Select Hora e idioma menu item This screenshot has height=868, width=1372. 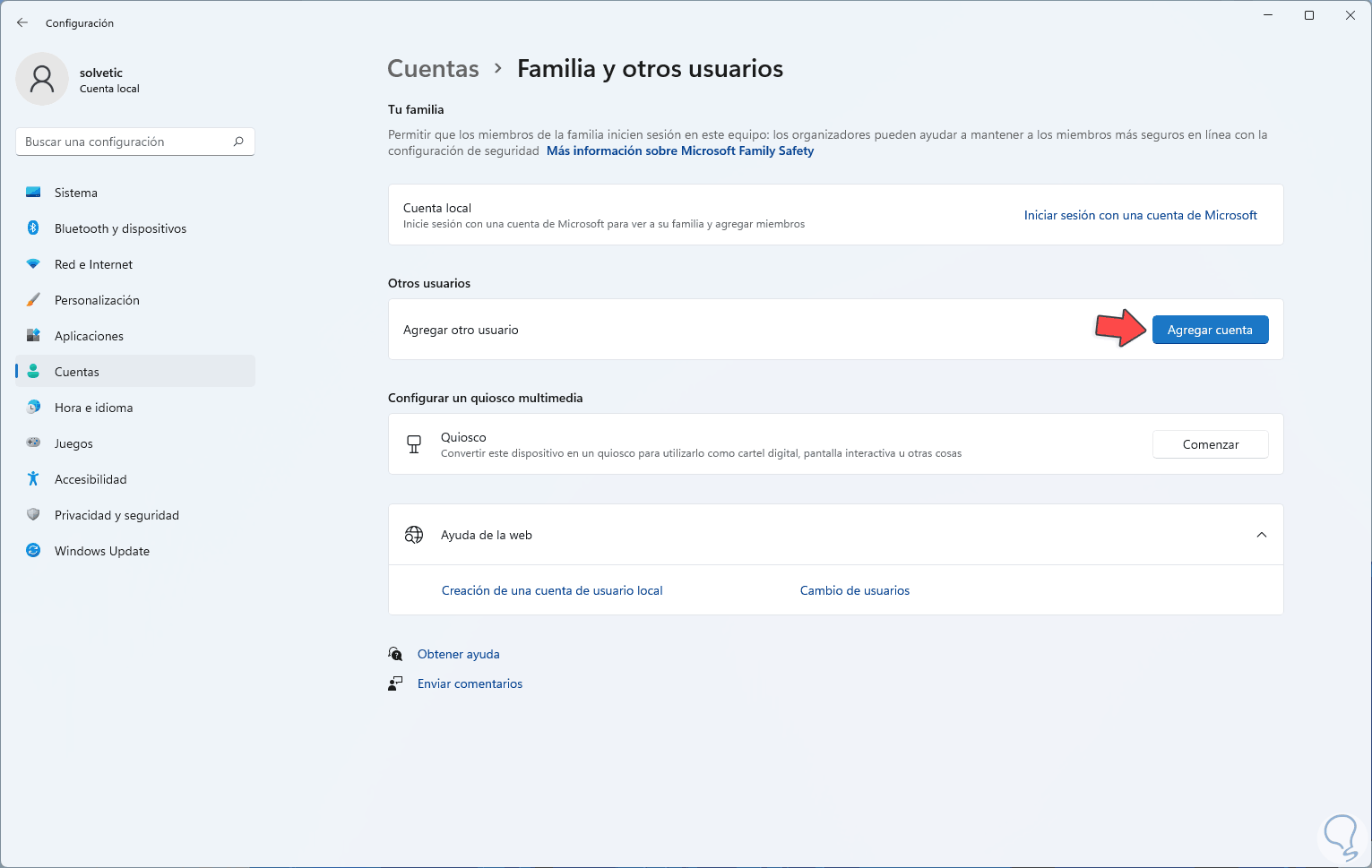pos(93,408)
